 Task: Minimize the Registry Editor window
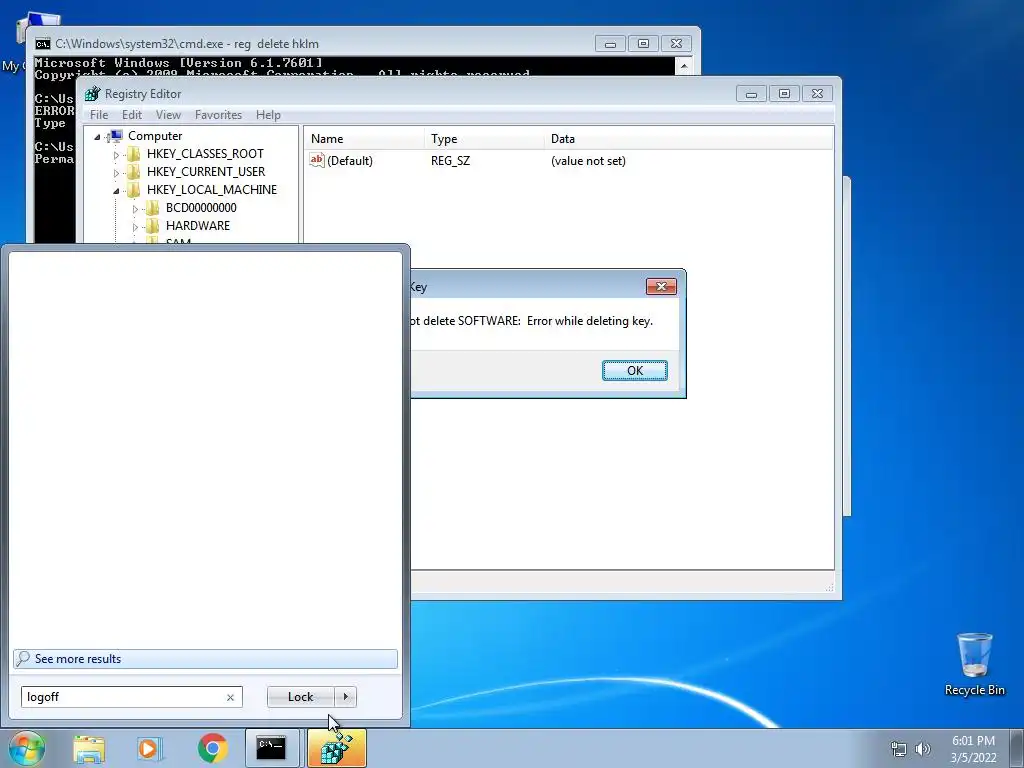click(751, 94)
